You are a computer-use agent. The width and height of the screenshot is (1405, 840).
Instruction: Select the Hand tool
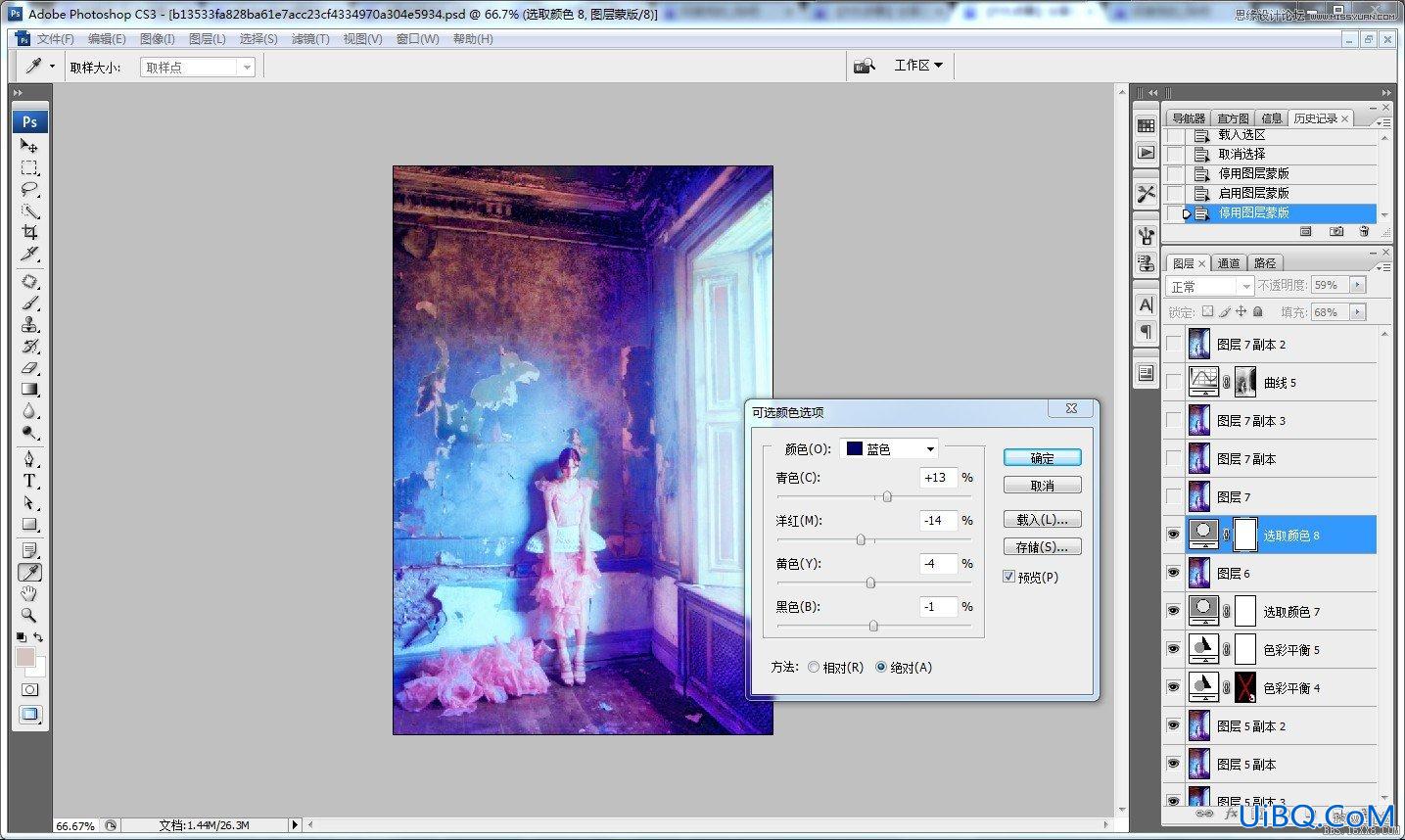(29, 594)
